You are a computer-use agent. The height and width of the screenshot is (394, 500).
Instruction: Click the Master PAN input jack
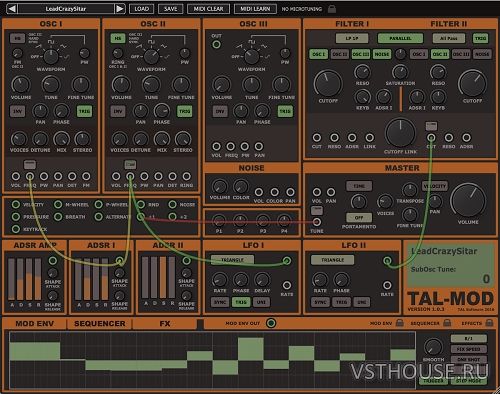pos(331,192)
